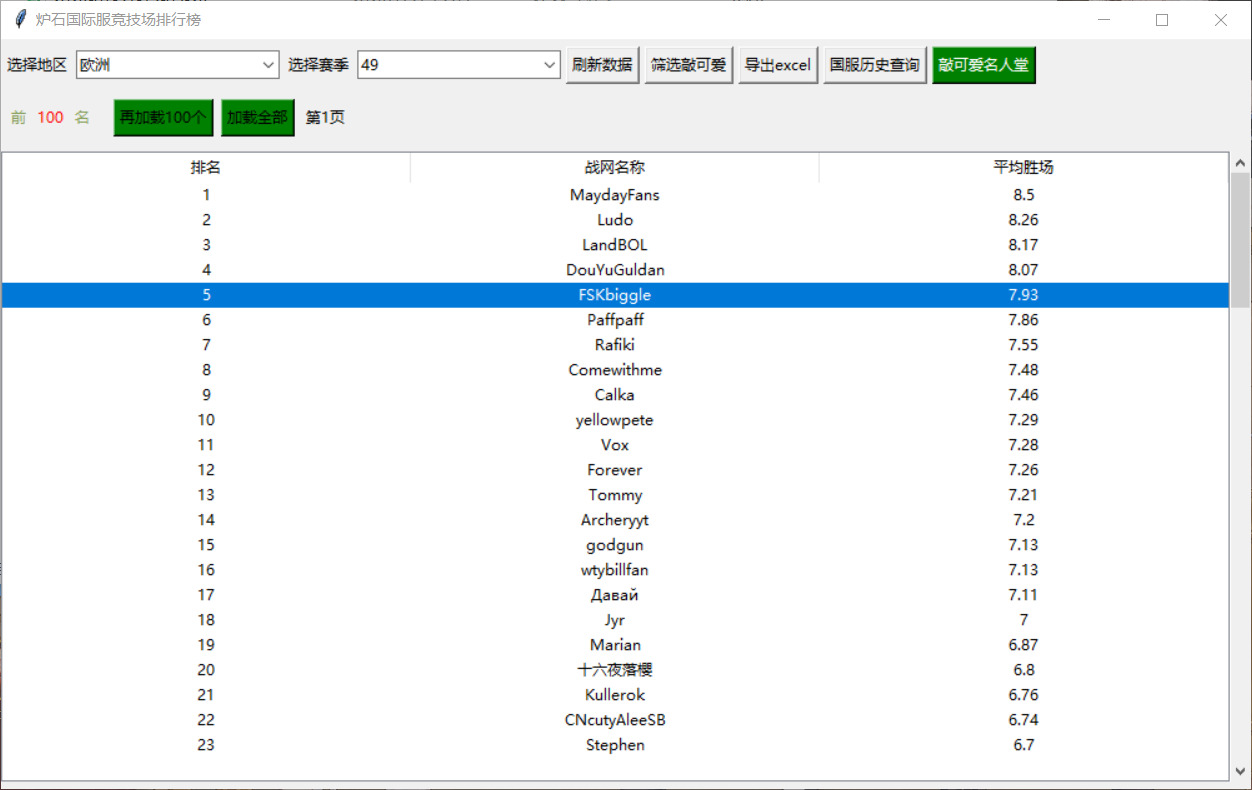Click the 战网名称 column header

(x=615, y=168)
